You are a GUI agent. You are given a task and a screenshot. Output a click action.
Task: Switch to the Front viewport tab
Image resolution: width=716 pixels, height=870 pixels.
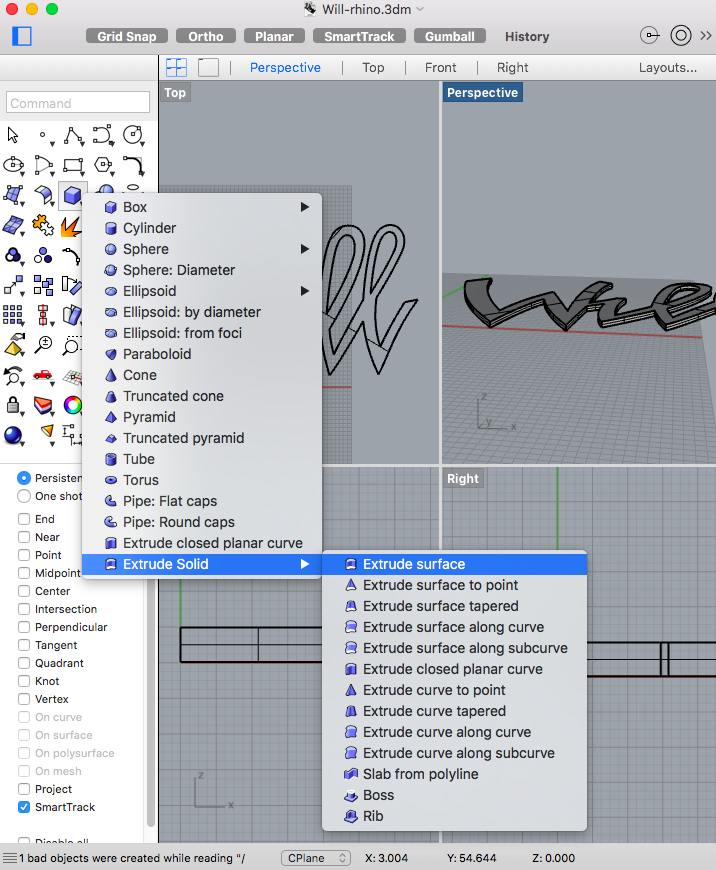pos(441,68)
